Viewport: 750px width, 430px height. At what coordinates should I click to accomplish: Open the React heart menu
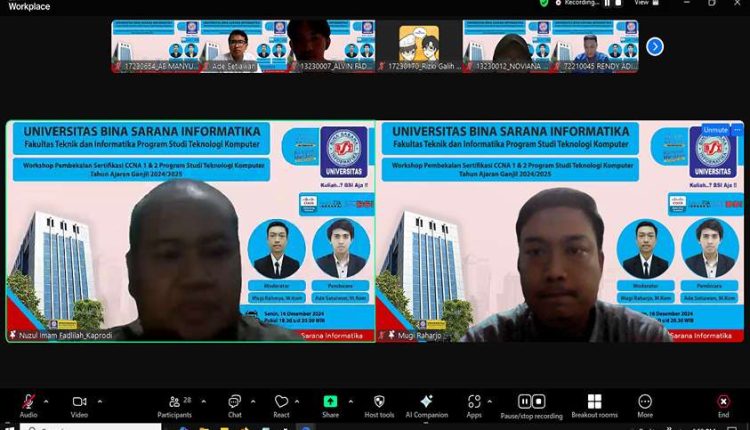[x=281, y=406]
